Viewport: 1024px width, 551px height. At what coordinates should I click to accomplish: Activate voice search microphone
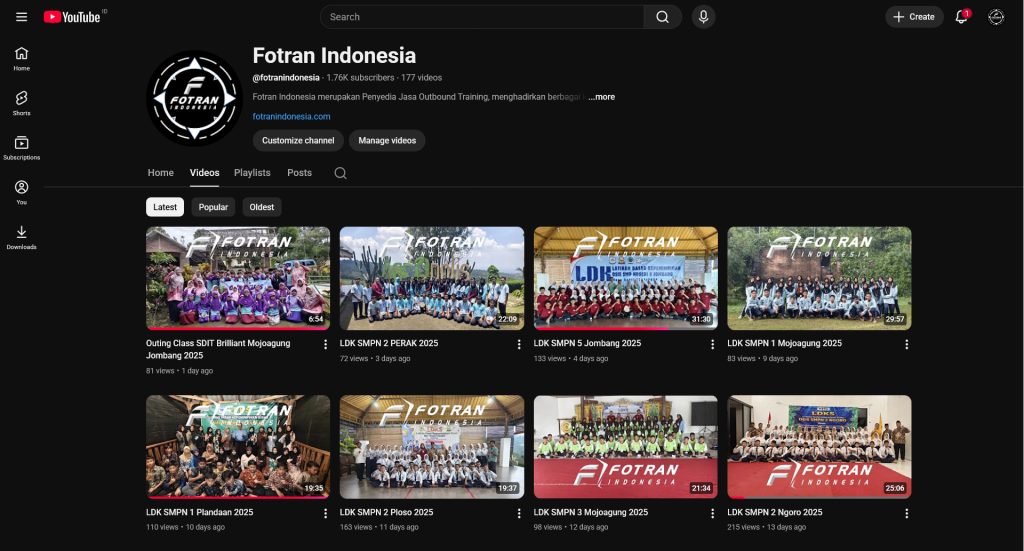point(703,17)
